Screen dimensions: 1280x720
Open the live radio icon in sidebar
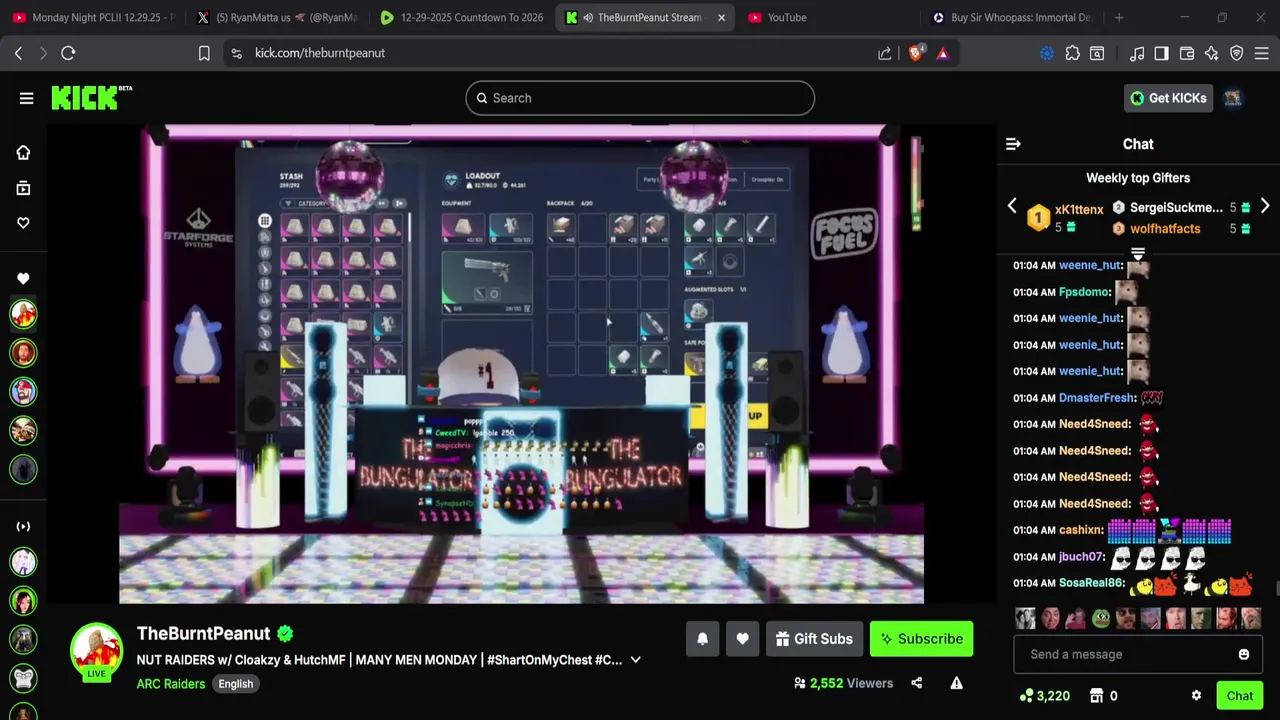pos(23,526)
